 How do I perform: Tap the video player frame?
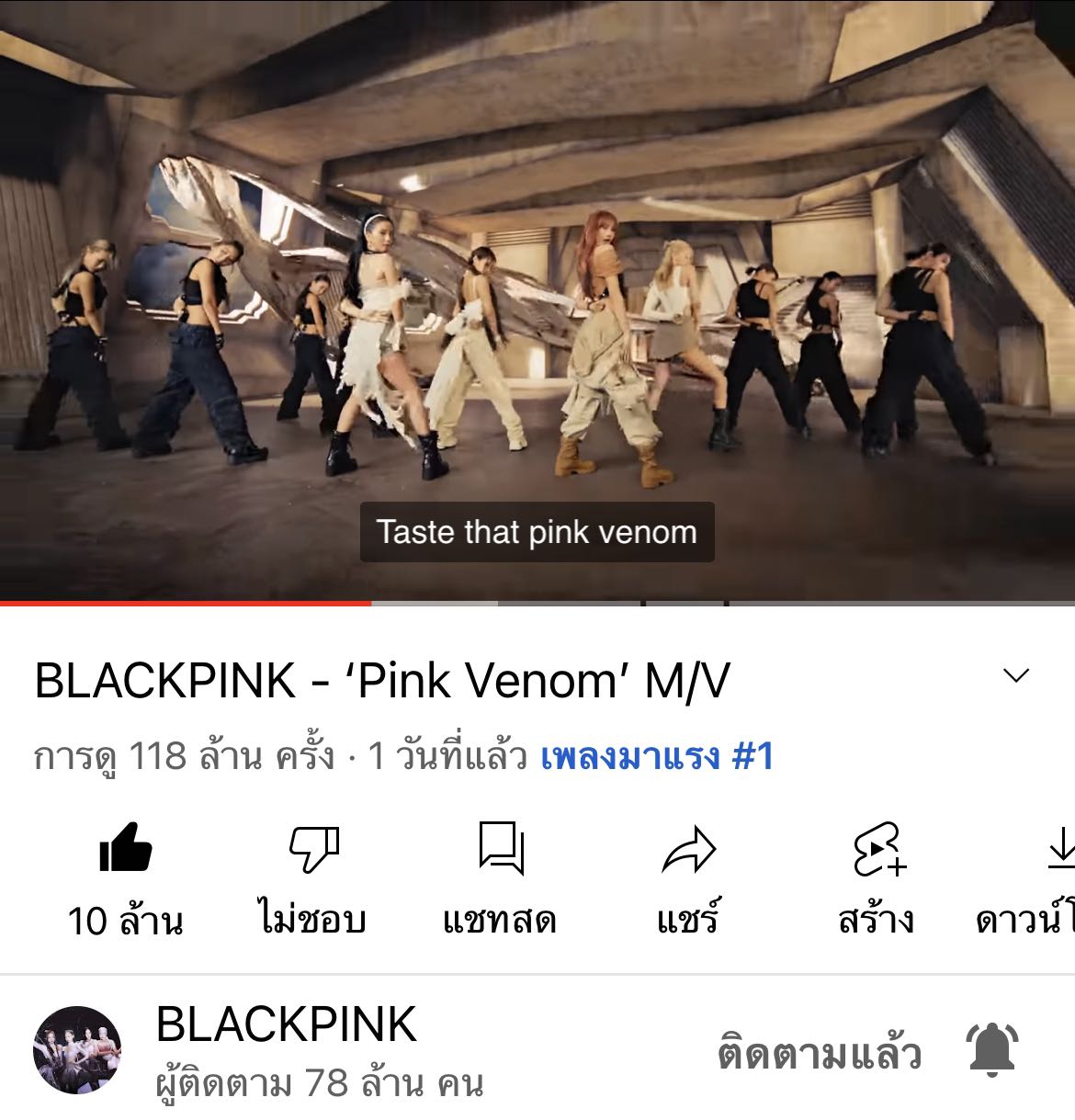click(x=537, y=300)
